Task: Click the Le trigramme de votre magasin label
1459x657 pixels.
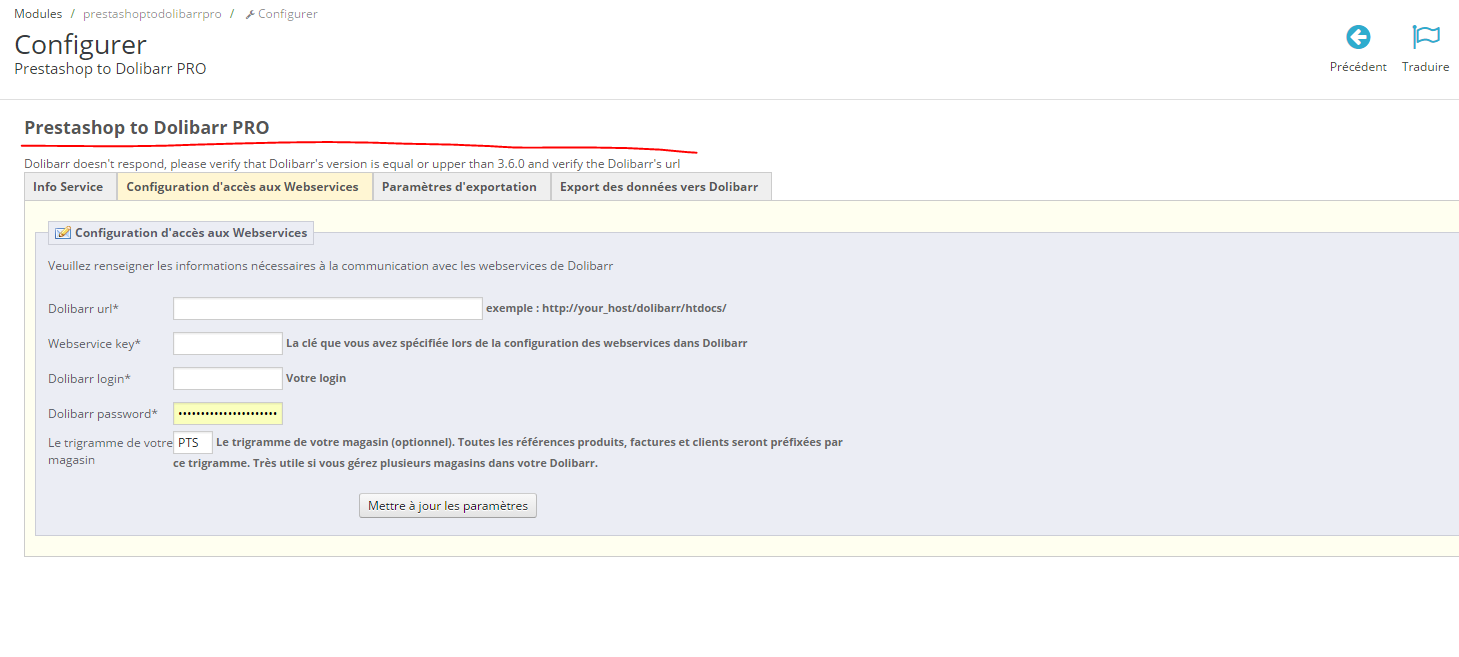Action: coord(110,451)
